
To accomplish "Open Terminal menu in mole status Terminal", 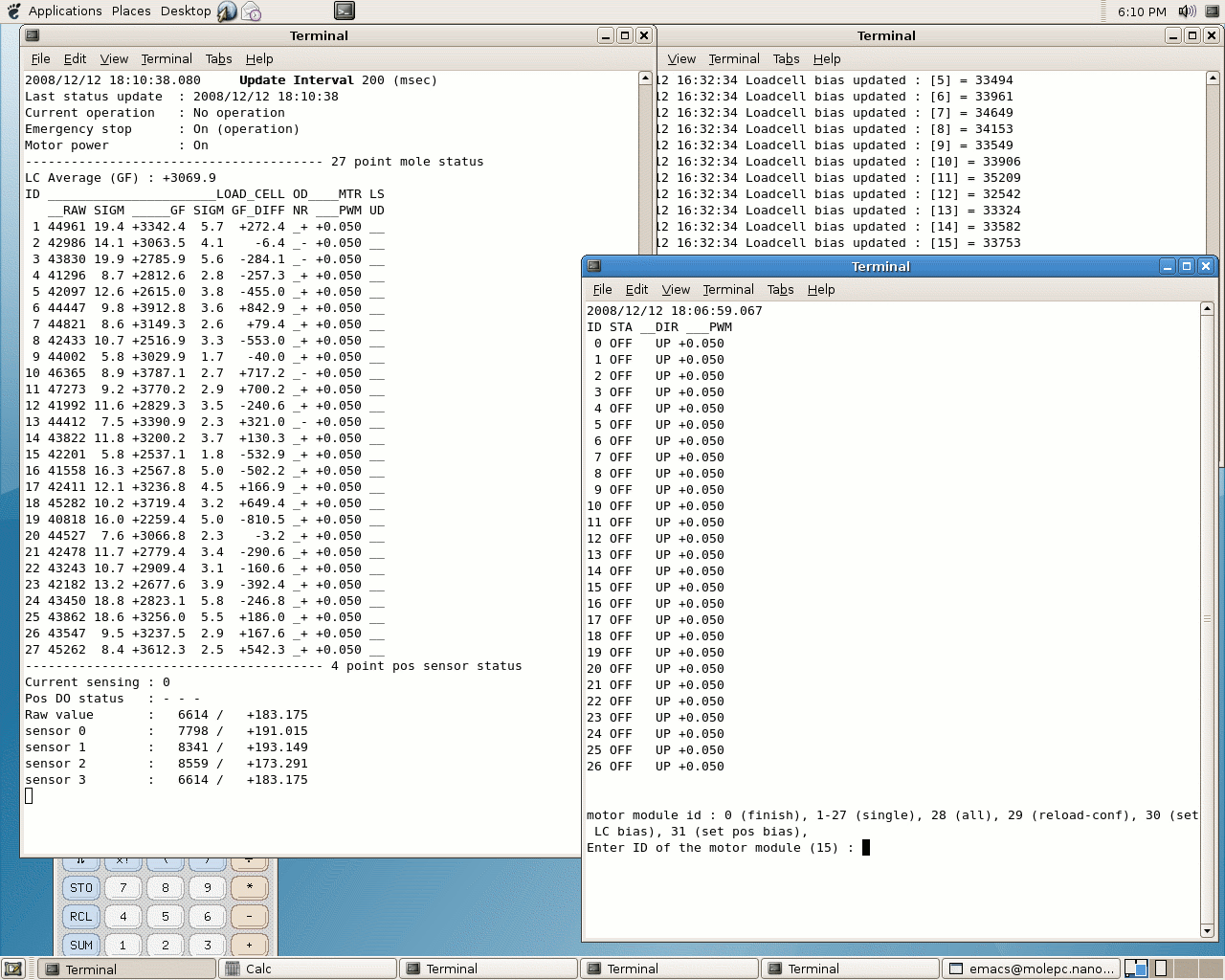I will 167,58.
